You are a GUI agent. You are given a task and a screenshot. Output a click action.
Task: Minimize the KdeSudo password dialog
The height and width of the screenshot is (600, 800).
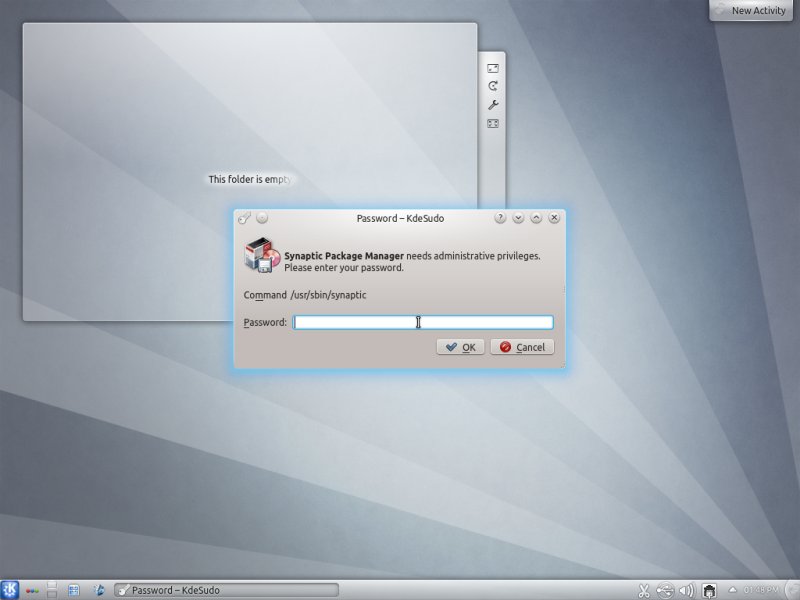pyautogui.click(x=518, y=218)
